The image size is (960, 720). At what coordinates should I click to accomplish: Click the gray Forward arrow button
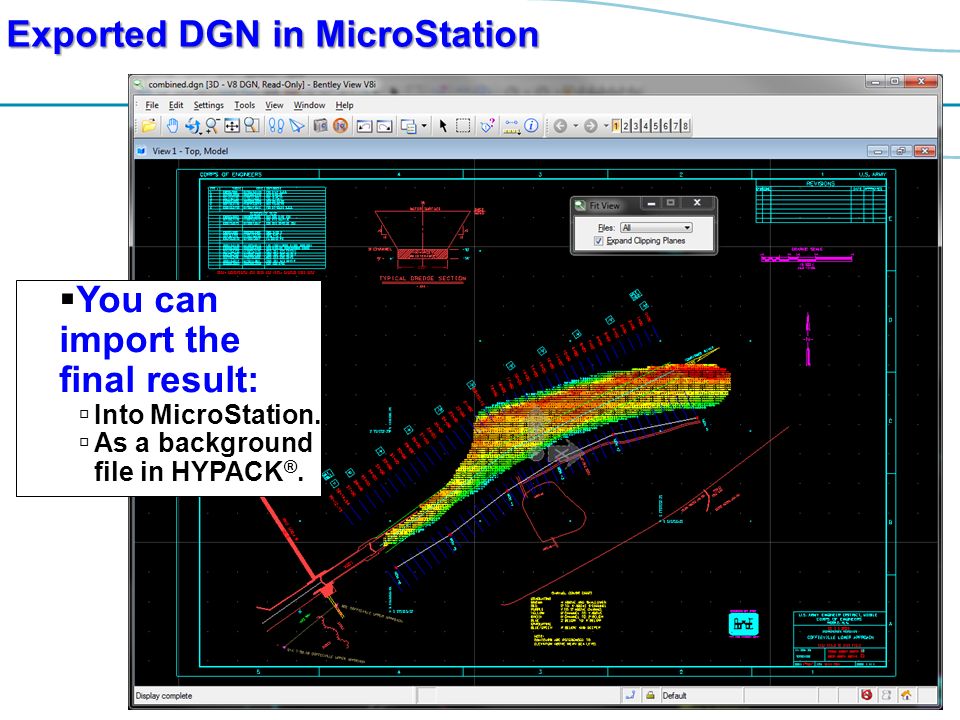point(591,126)
